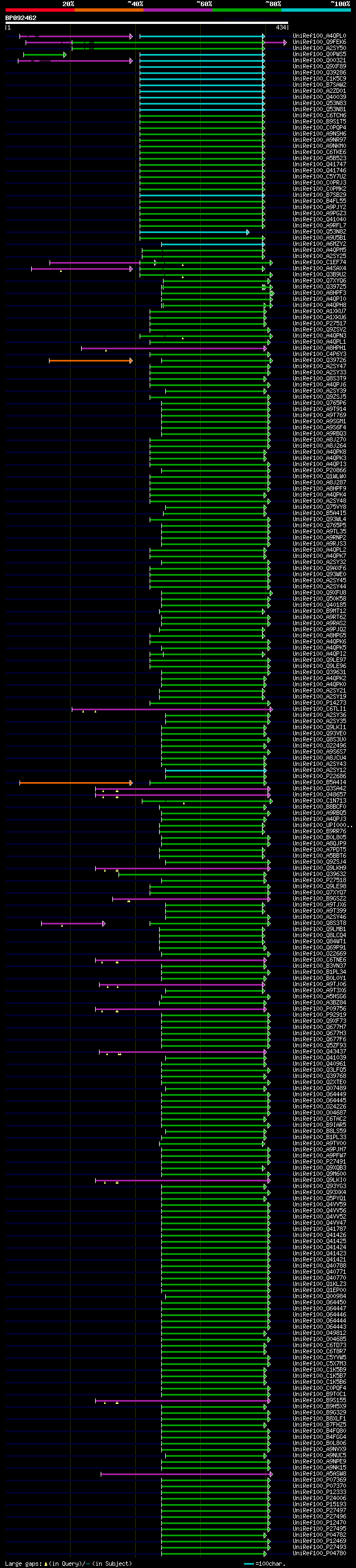The width and height of the screenshot is (356, 1568).
Task: Select hit text UniRef100_A9T914
Action: pos(319,409)
